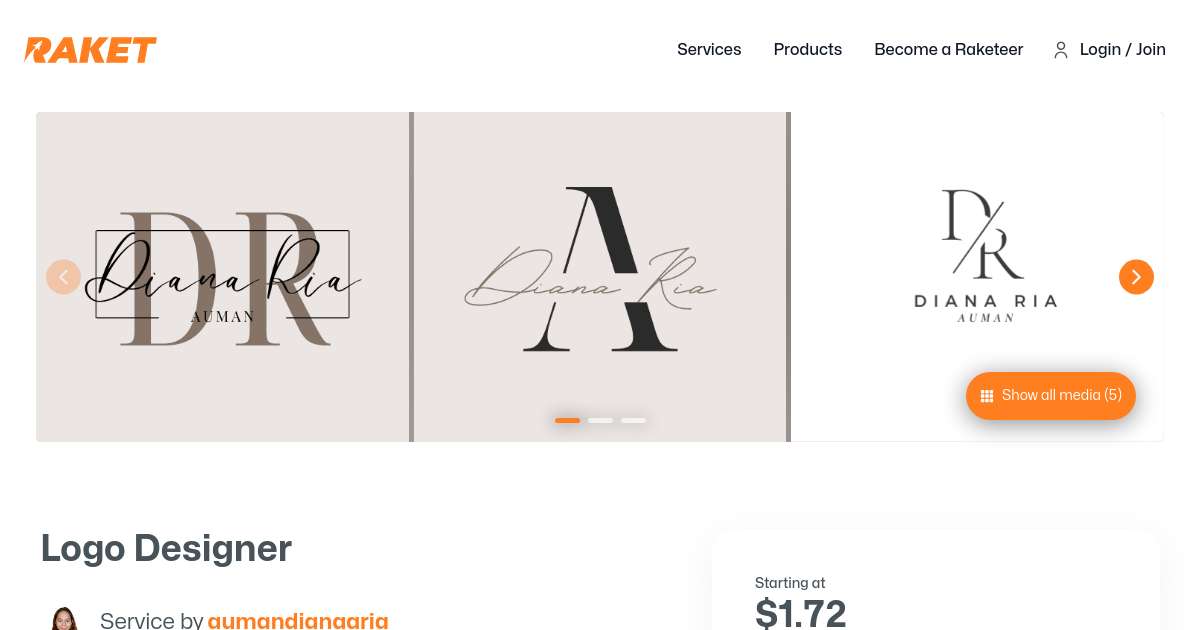The height and width of the screenshot is (630, 1200).
Task: Click the $1.72 starting price
Action: pyautogui.click(x=800, y=613)
